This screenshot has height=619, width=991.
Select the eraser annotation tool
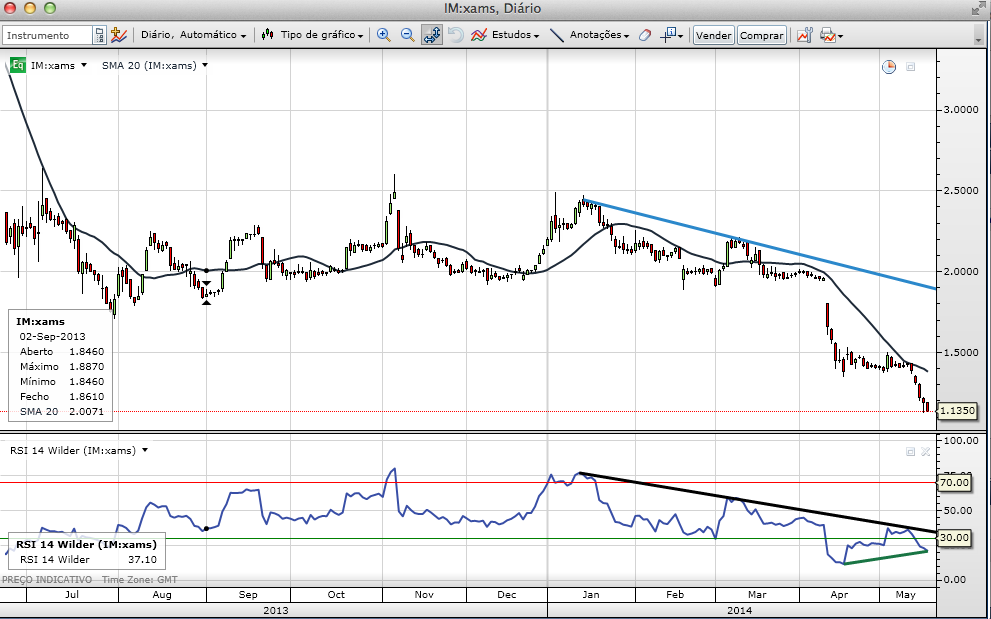click(644, 35)
